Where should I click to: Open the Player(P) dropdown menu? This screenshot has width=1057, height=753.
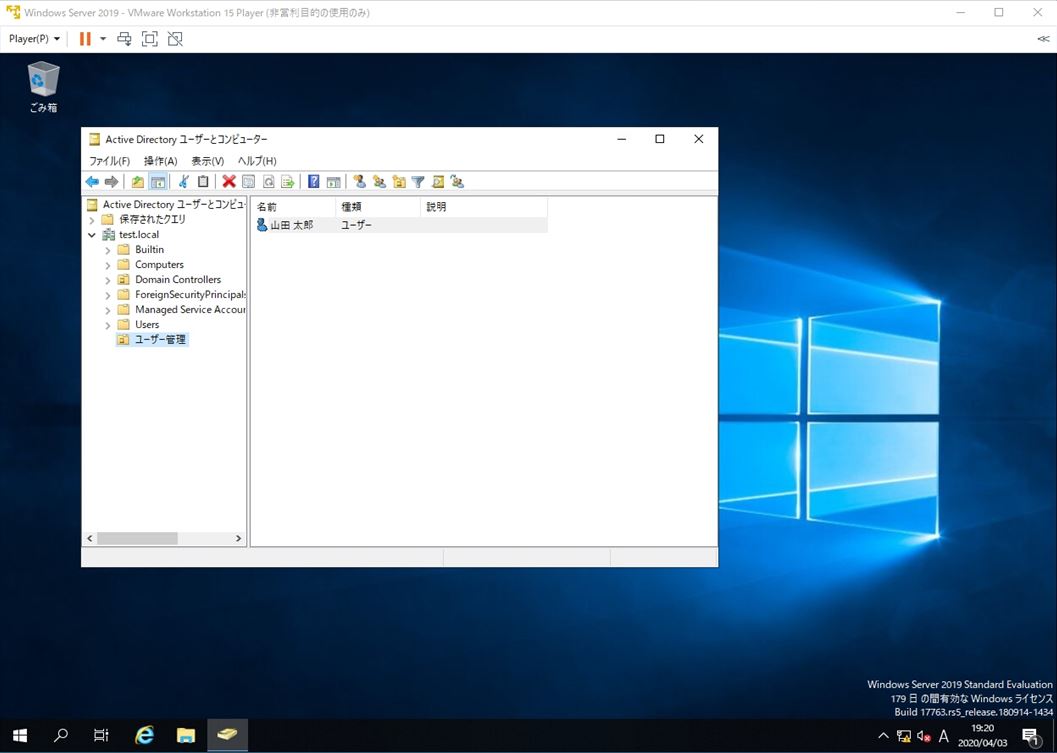(34, 39)
